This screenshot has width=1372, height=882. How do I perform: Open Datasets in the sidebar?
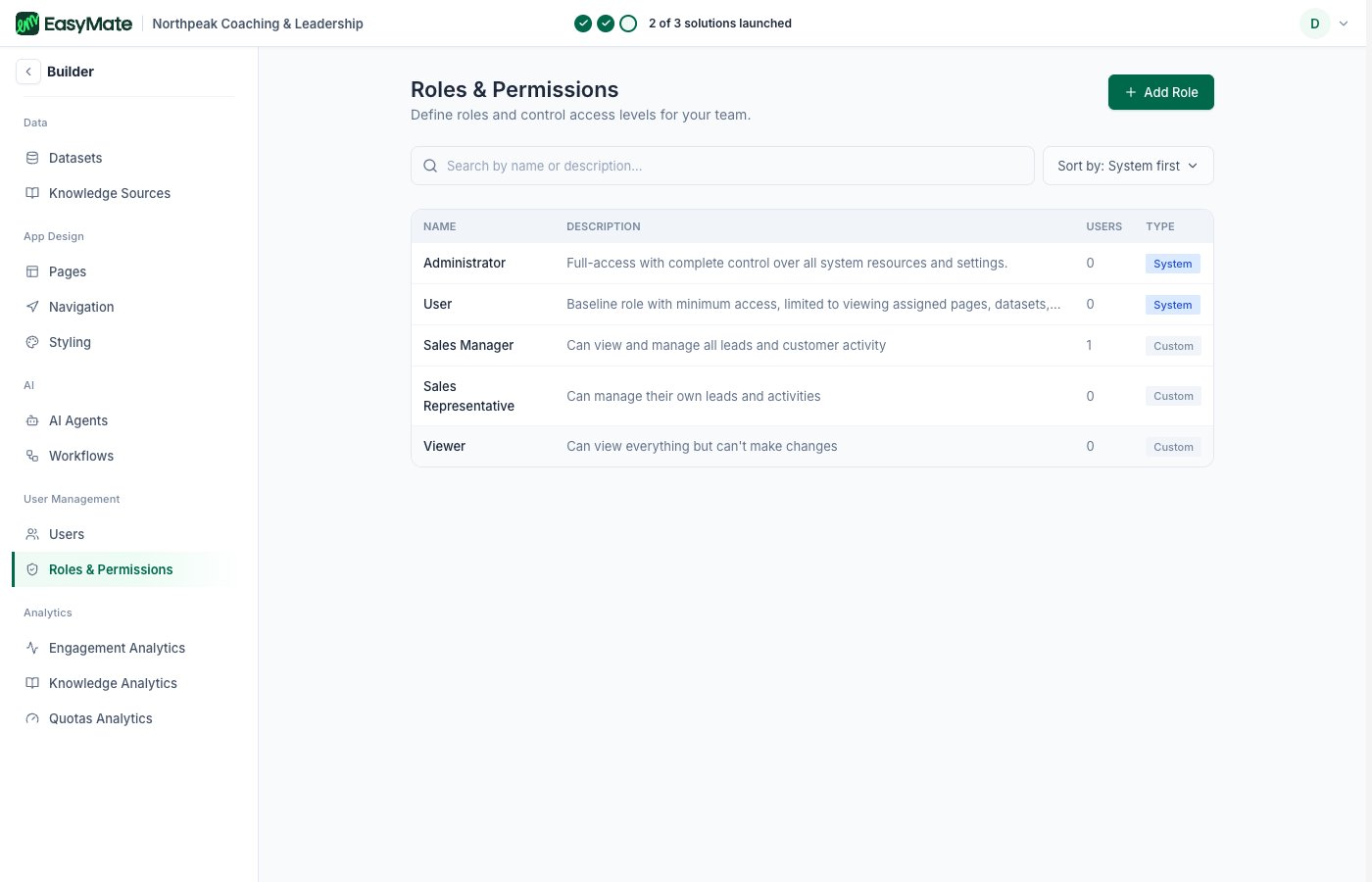[123, 158]
